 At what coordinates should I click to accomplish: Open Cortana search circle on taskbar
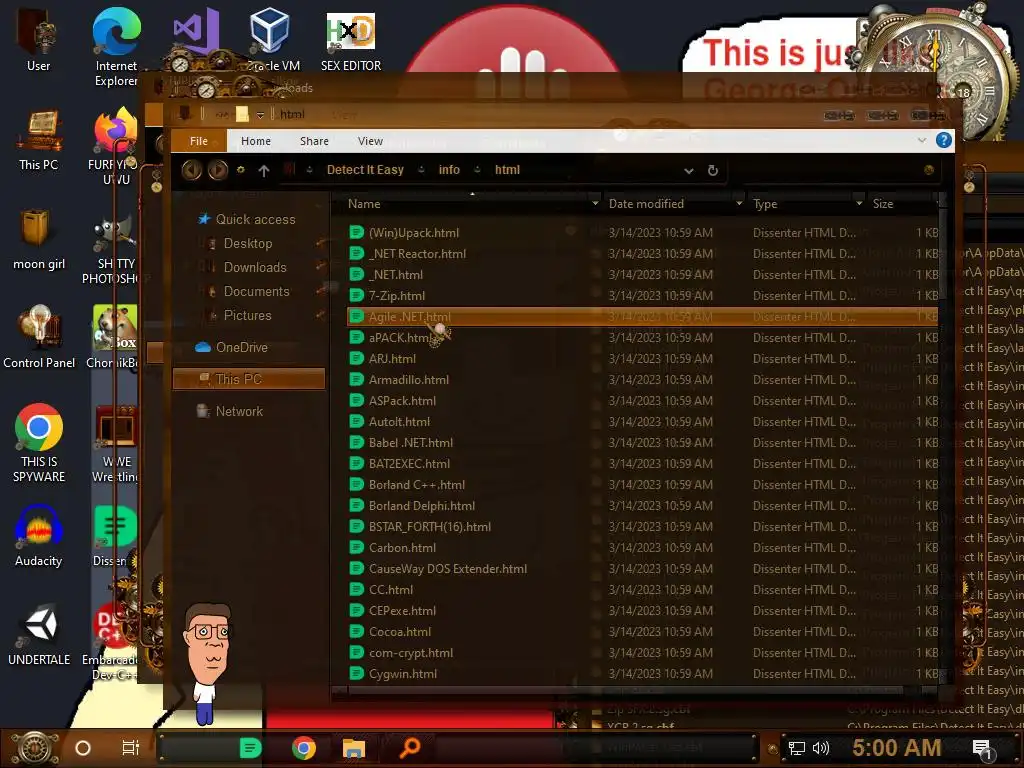(82, 748)
